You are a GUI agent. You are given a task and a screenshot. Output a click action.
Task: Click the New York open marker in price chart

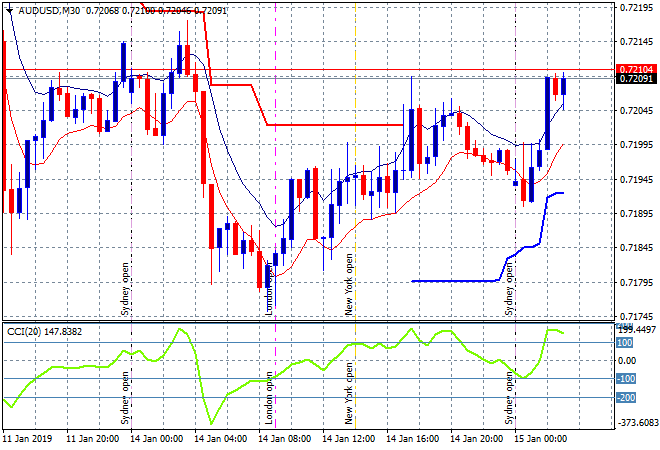click(x=349, y=283)
